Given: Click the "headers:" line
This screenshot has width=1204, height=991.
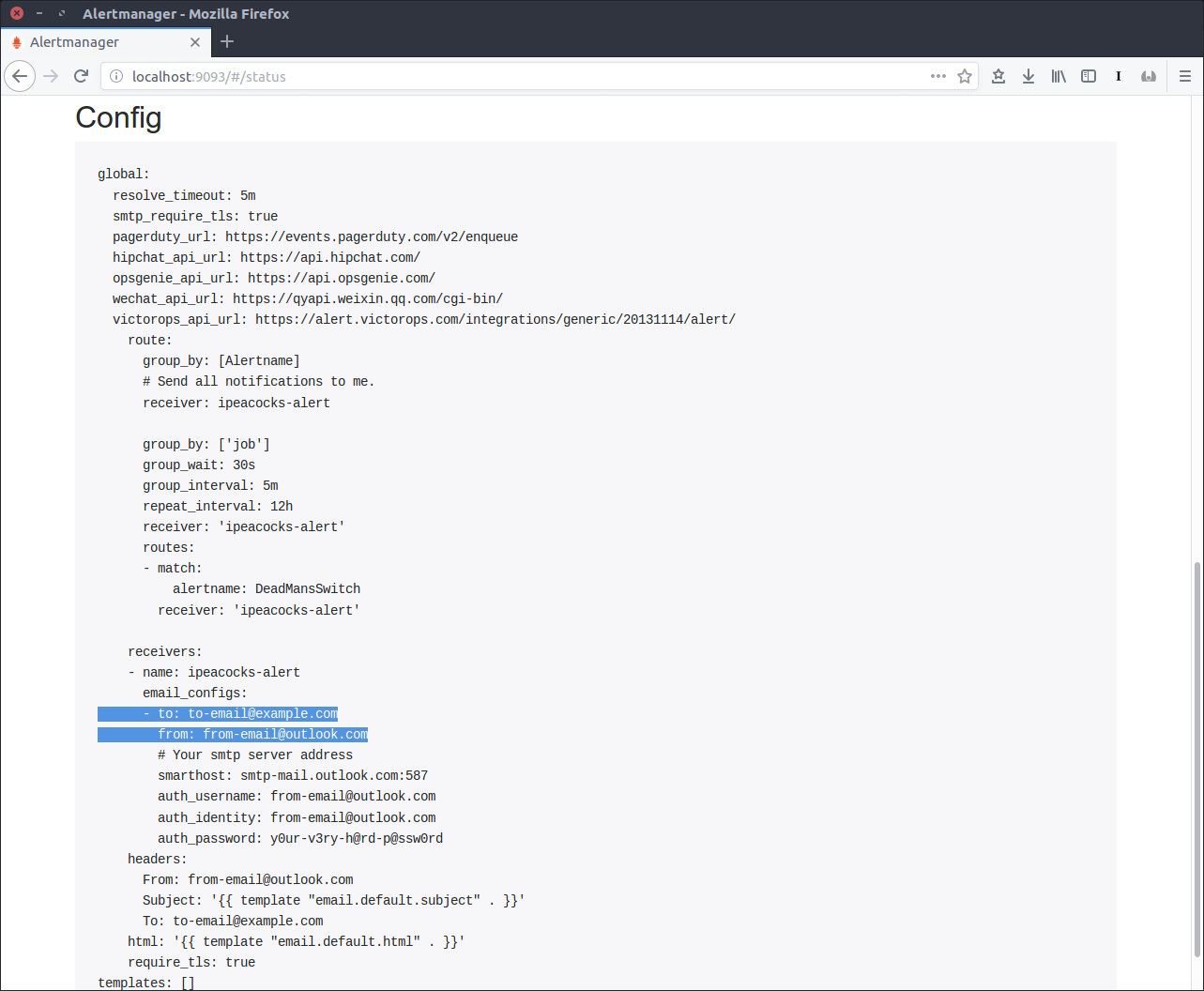Looking at the screenshot, I should tap(158, 859).
